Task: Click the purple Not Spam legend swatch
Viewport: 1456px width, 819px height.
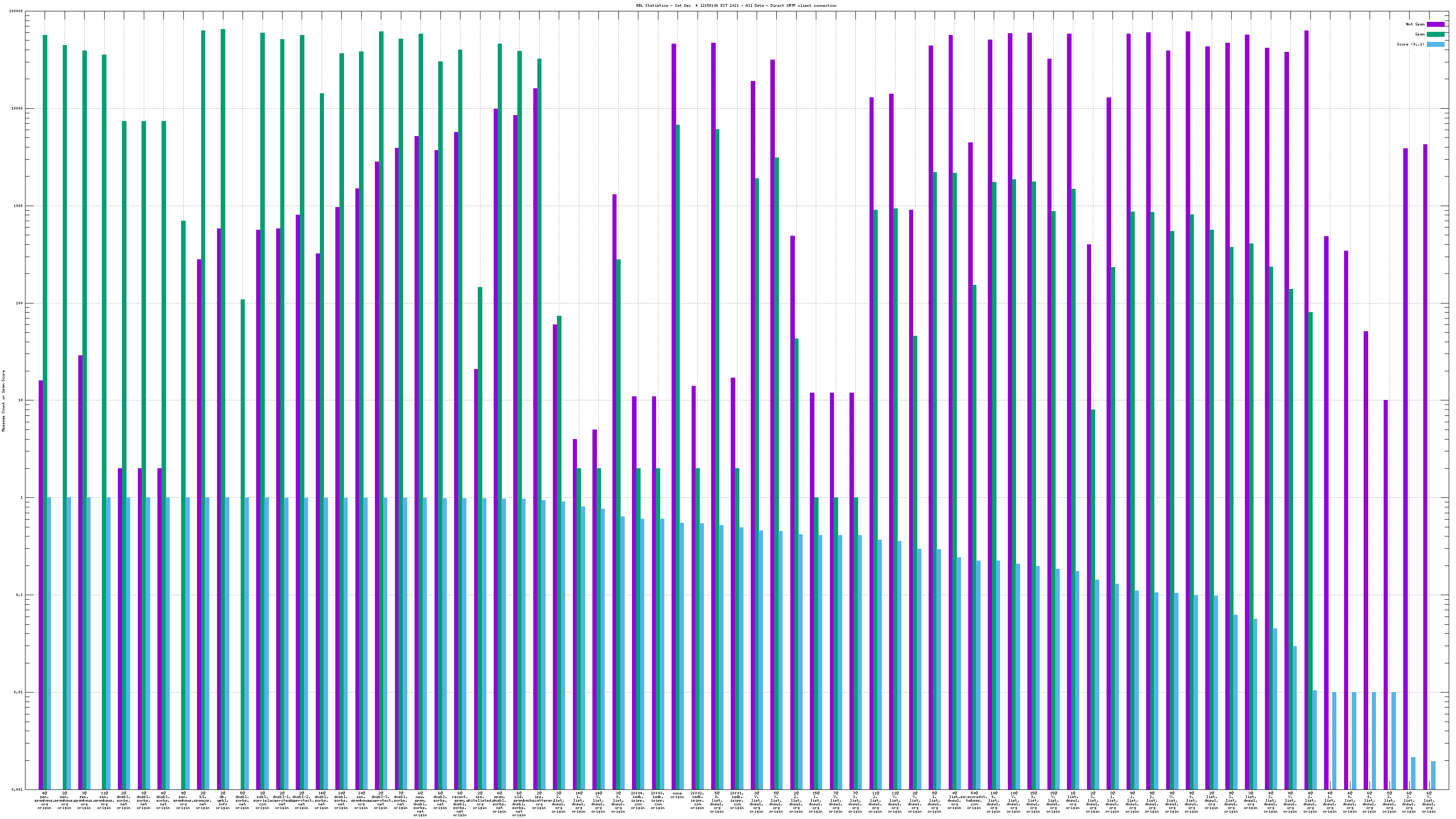Action: coord(1435,24)
